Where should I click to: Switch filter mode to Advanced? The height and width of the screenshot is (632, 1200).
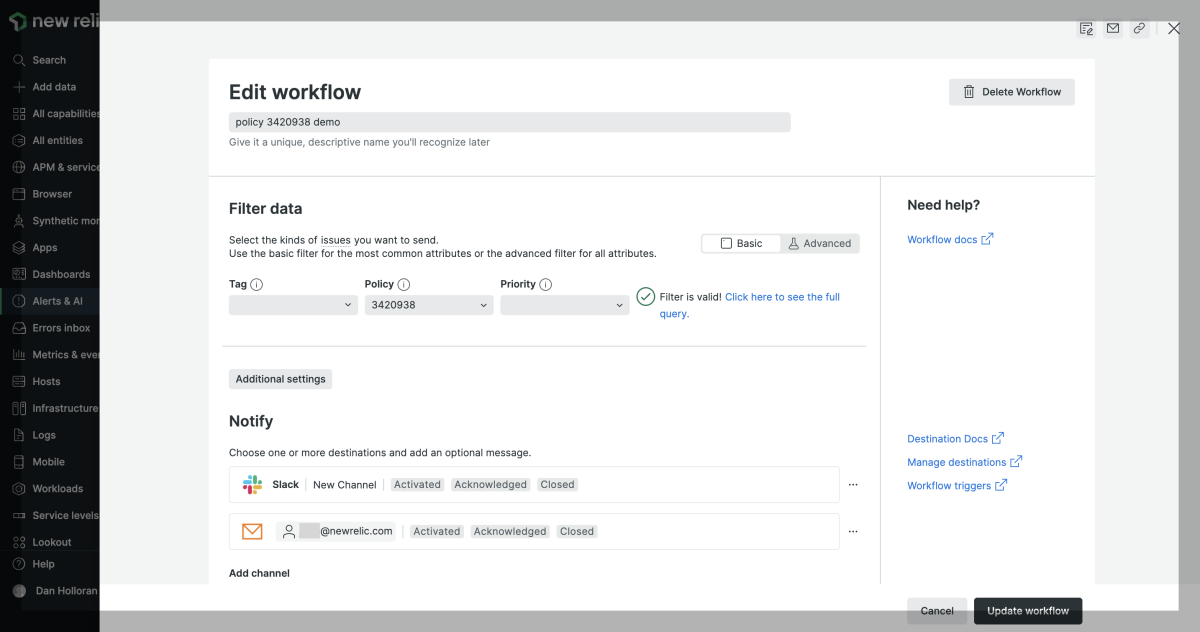point(819,244)
